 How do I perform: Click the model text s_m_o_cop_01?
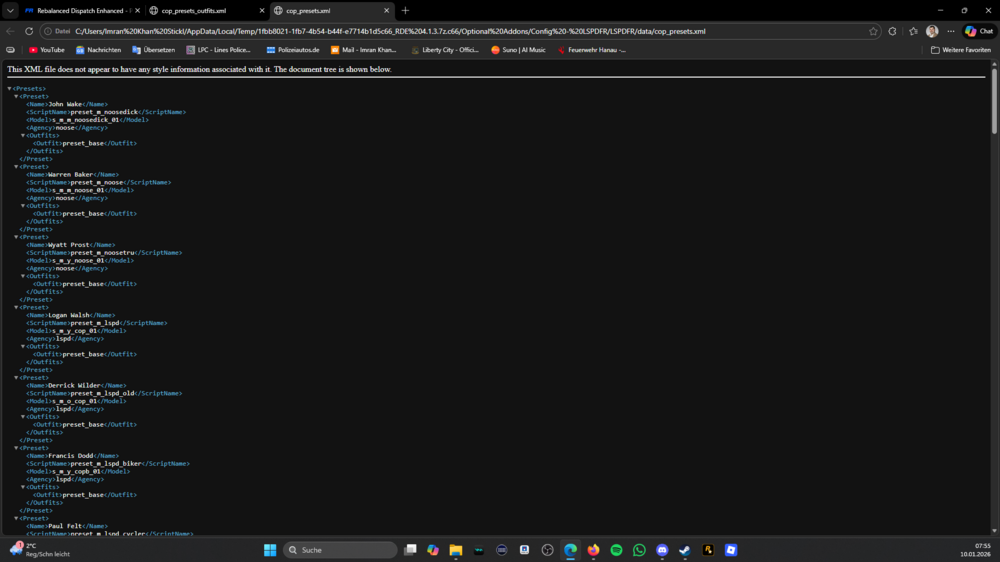pyautogui.click(x=74, y=401)
